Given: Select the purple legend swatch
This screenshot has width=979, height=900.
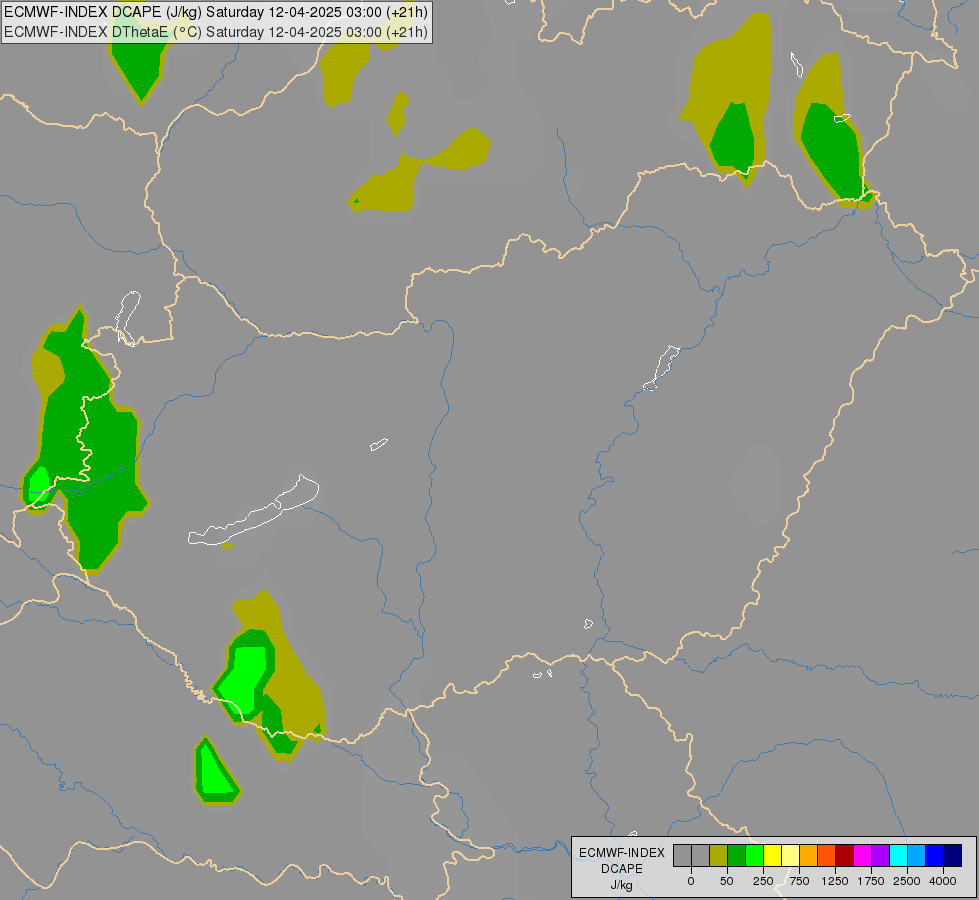Looking at the screenshot, I should click(x=881, y=856).
